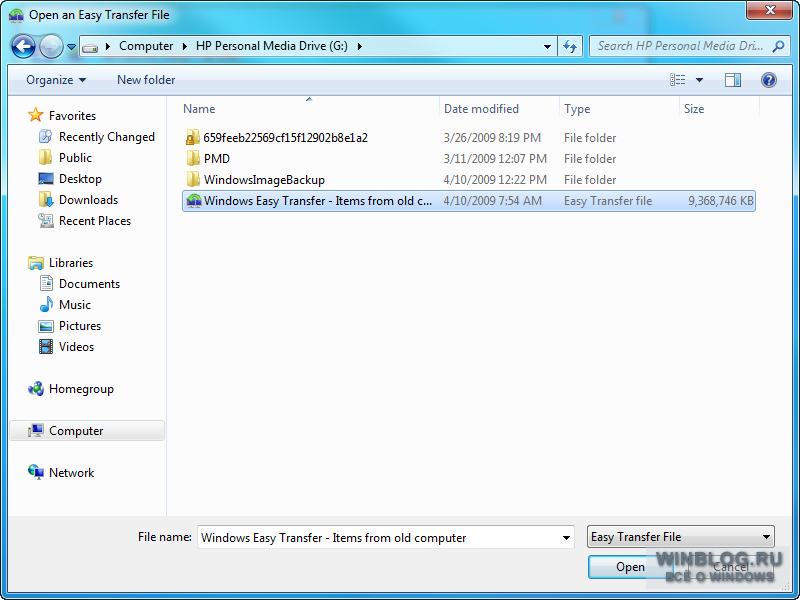The height and width of the screenshot is (600, 800).
Task: Open the Documents library
Action: coord(89,284)
